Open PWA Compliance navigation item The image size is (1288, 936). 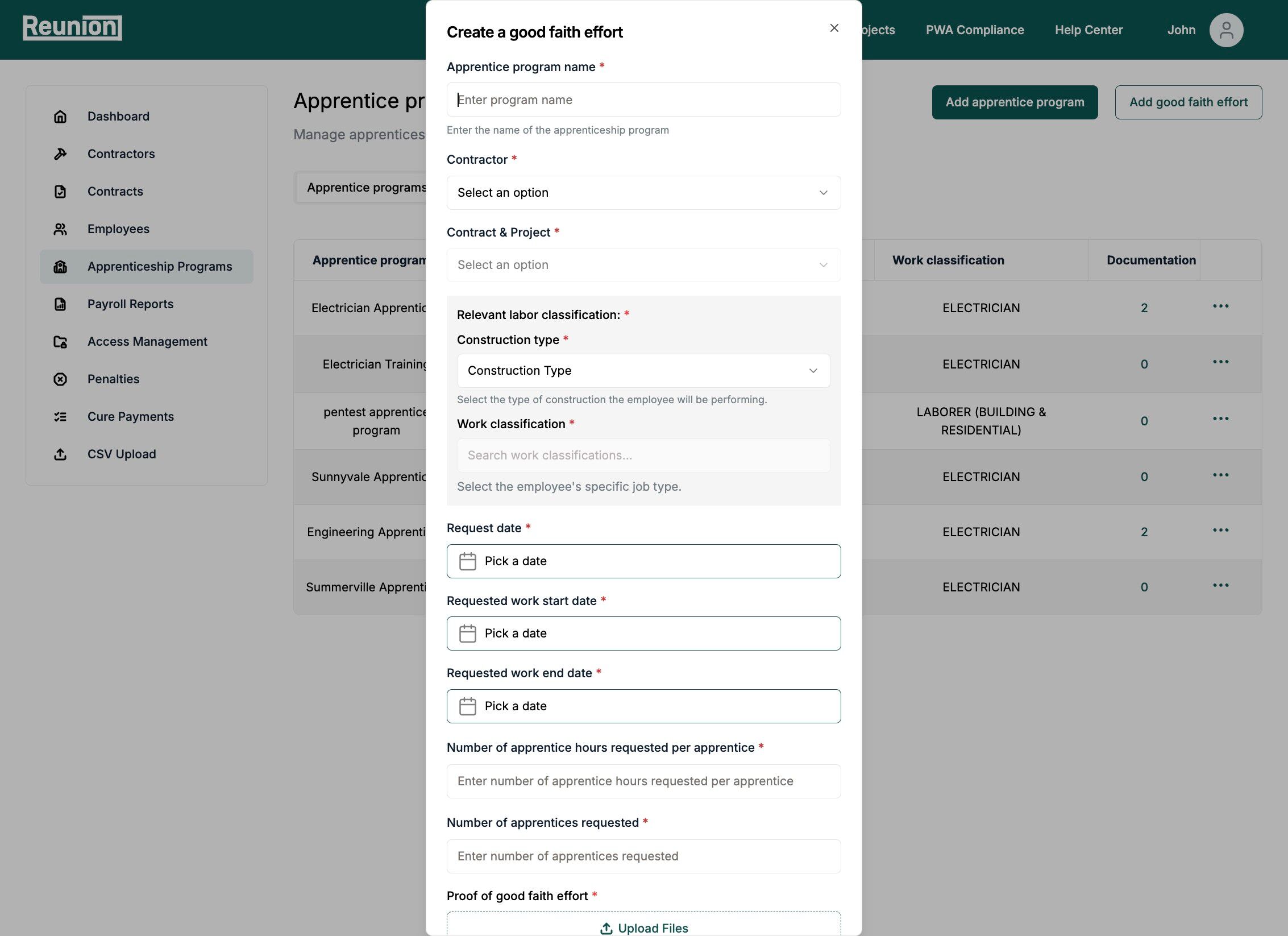coord(974,30)
